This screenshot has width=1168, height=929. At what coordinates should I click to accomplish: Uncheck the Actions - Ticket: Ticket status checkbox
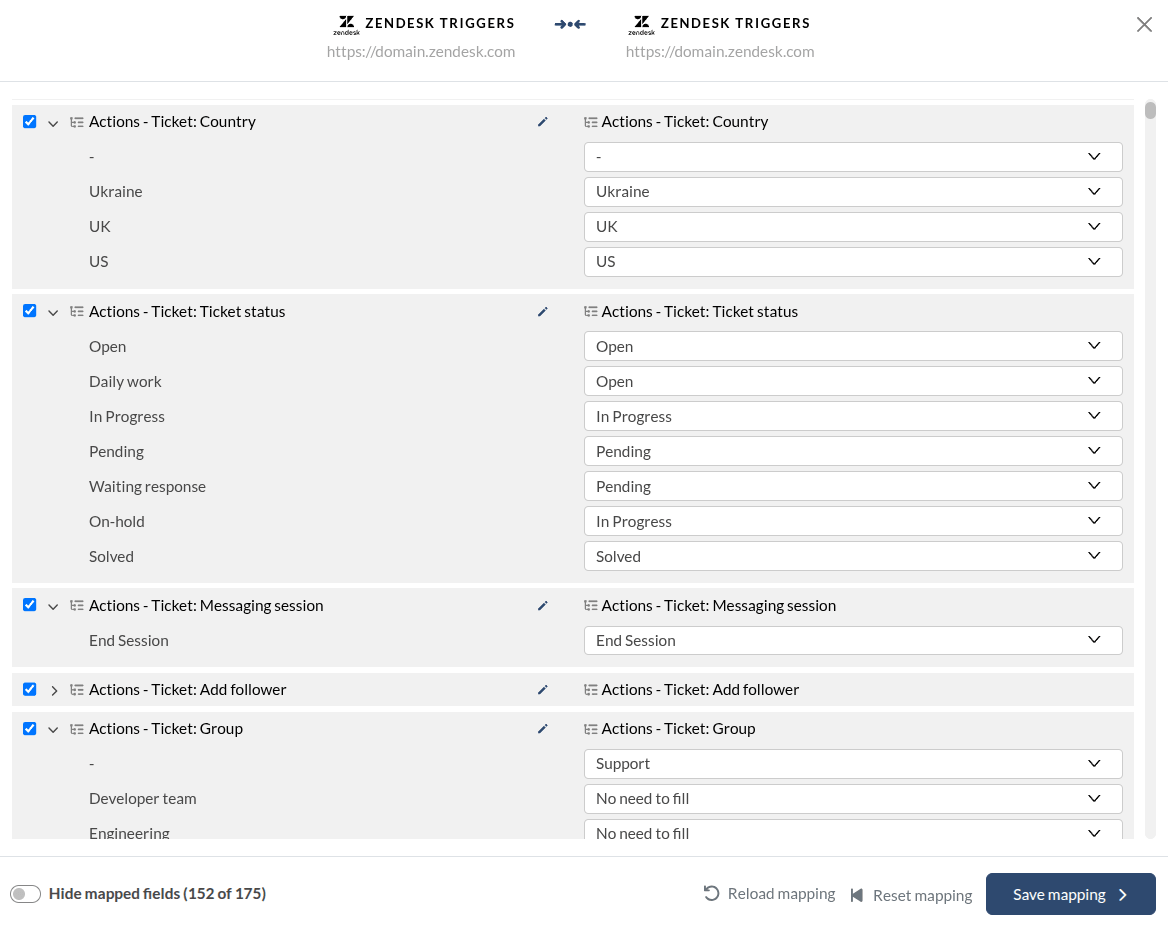click(x=30, y=311)
